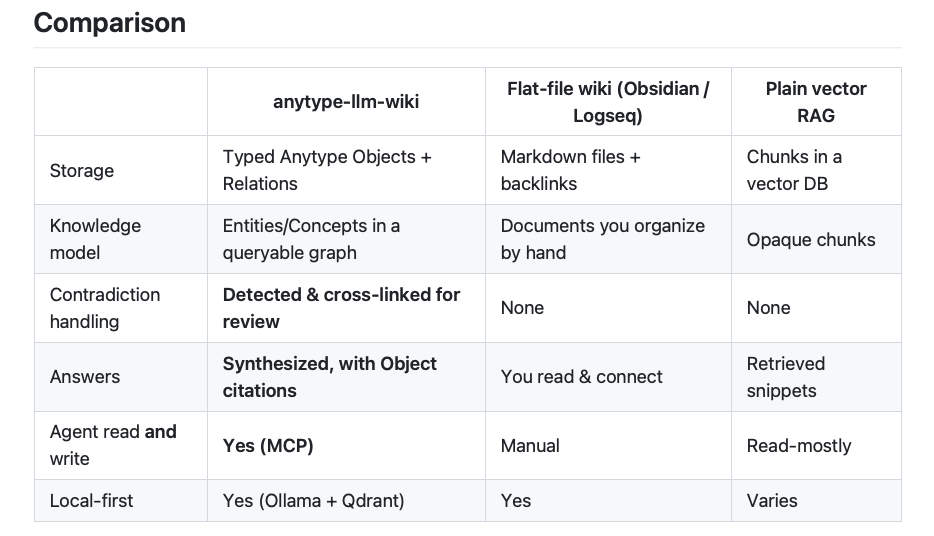
Task: Select the Read-mostly cell
Action: click(799, 445)
